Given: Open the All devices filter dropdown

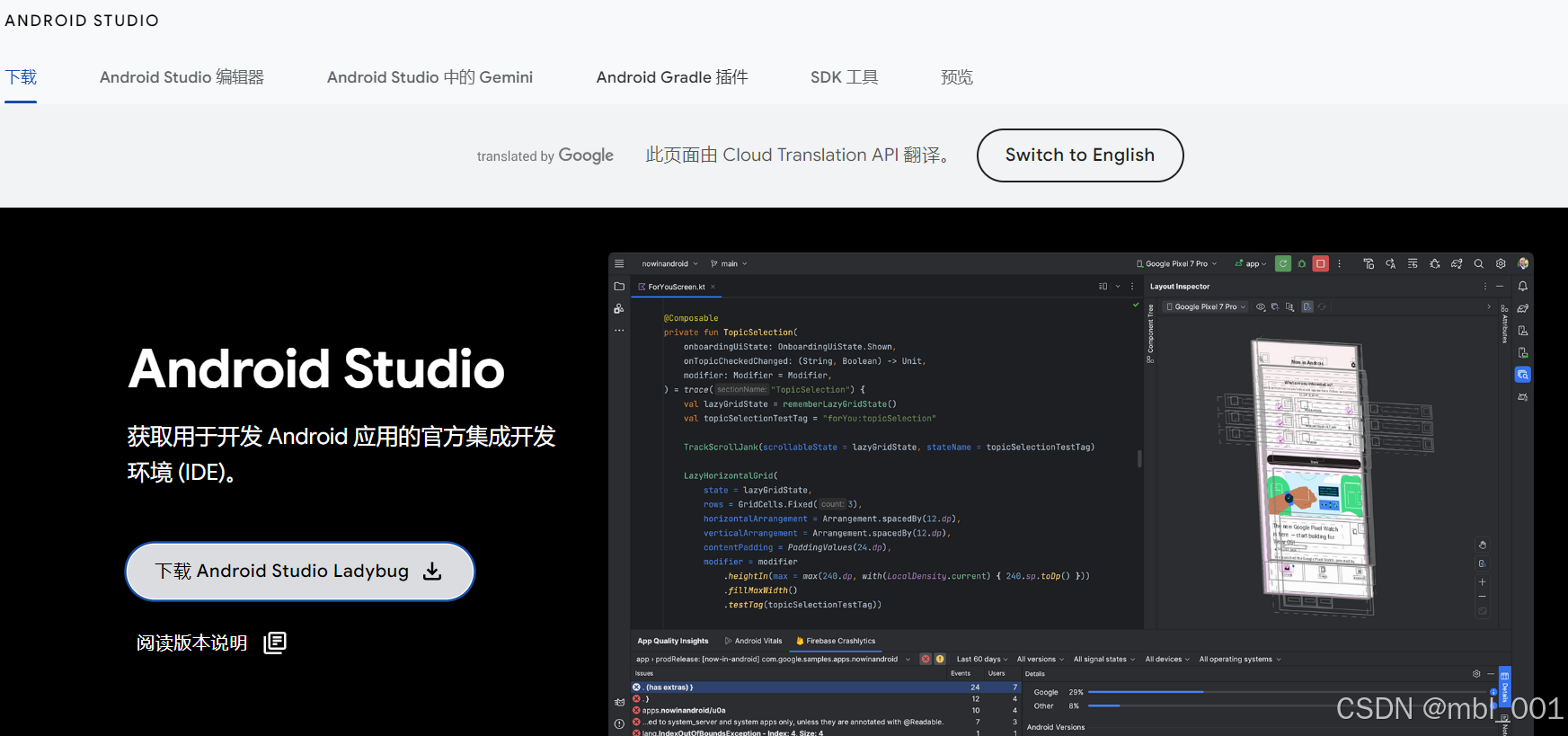Looking at the screenshot, I should coord(1167,659).
